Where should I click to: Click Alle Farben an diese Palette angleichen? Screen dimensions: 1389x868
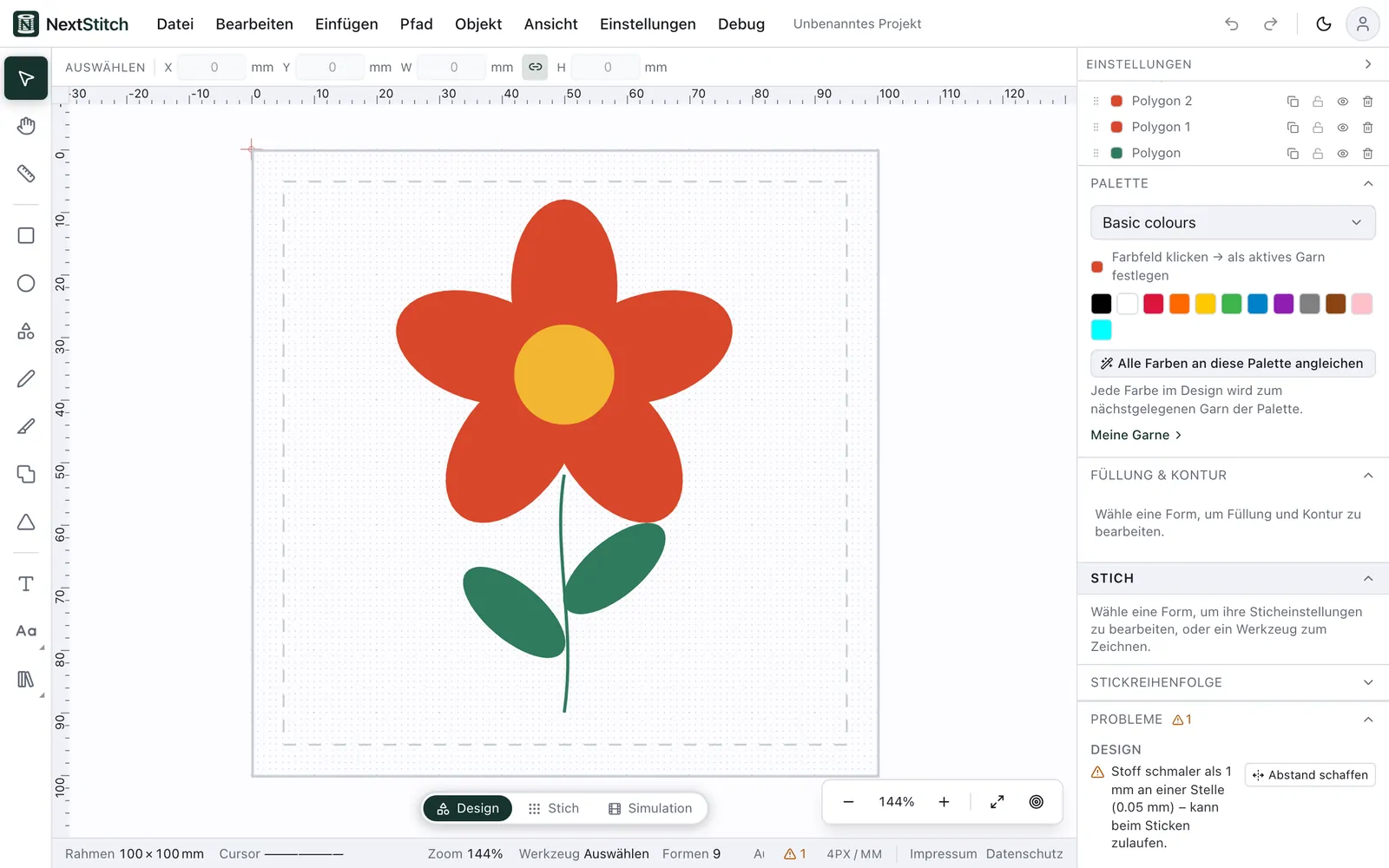[x=1233, y=364]
